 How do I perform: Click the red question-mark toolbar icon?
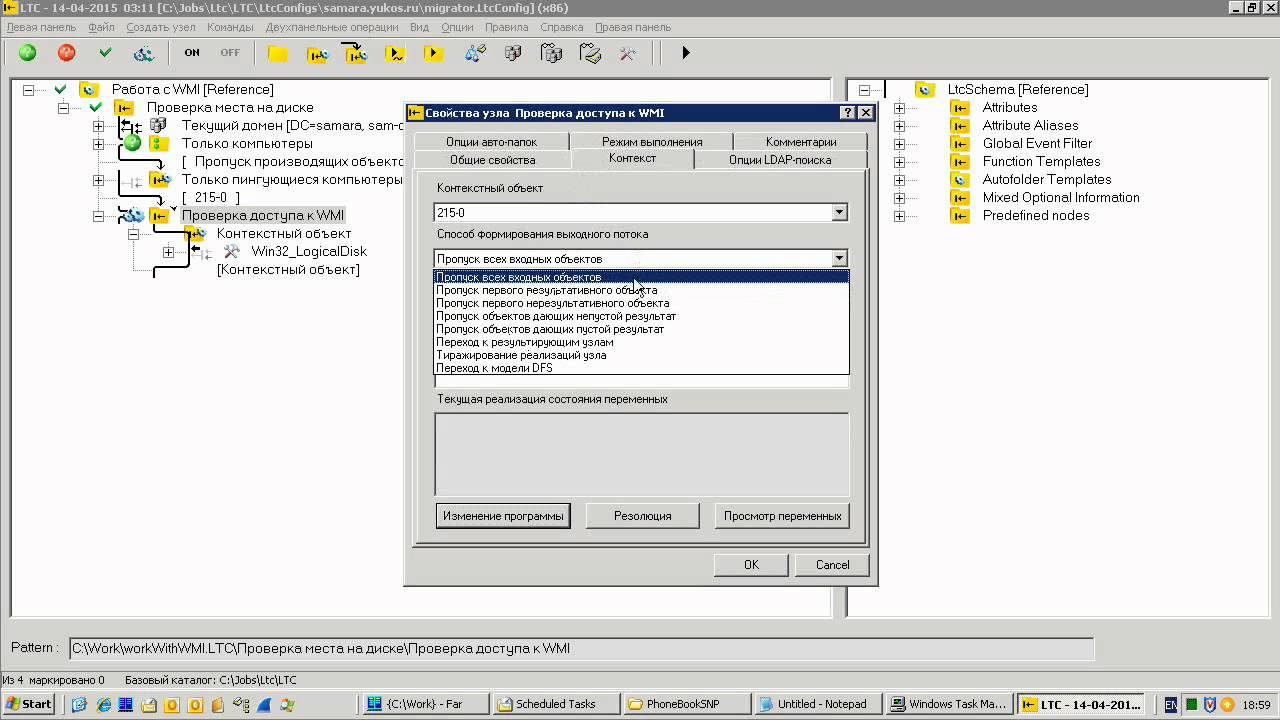click(x=66, y=53)
